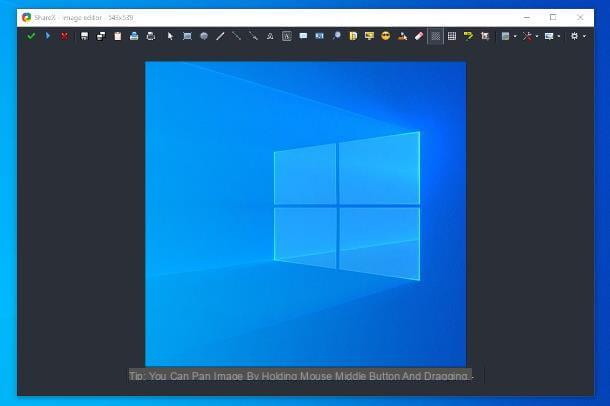Screen dimensions: 610x406
Task: Click the Windows wallpaper image on canvas
Action: point(305,214)
